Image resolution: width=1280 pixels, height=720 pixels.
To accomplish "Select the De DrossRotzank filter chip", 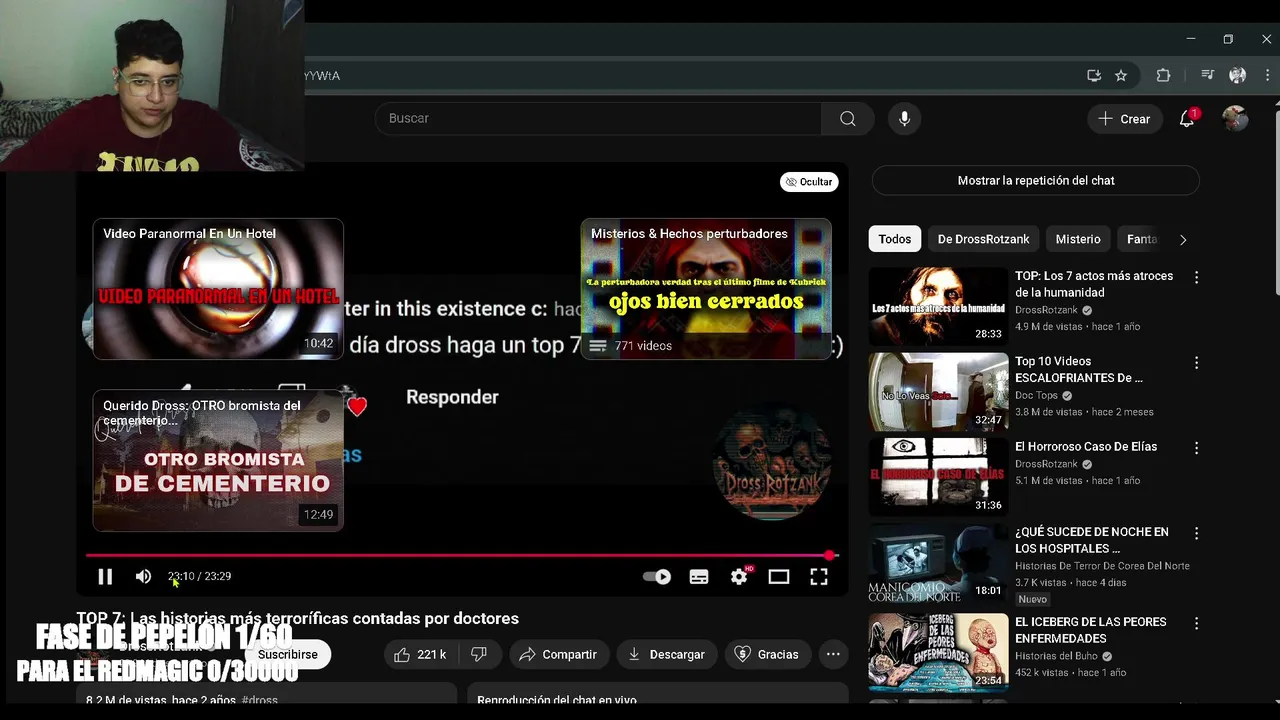I will click(x=983, y=239).
